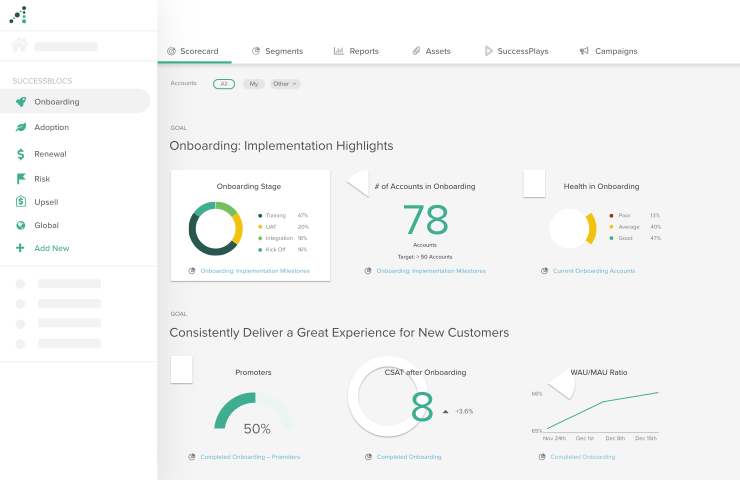Click the Reports bar chart icon
This screenshot has width=740, height=480.
pyautogui.click(x=338, y=51)
